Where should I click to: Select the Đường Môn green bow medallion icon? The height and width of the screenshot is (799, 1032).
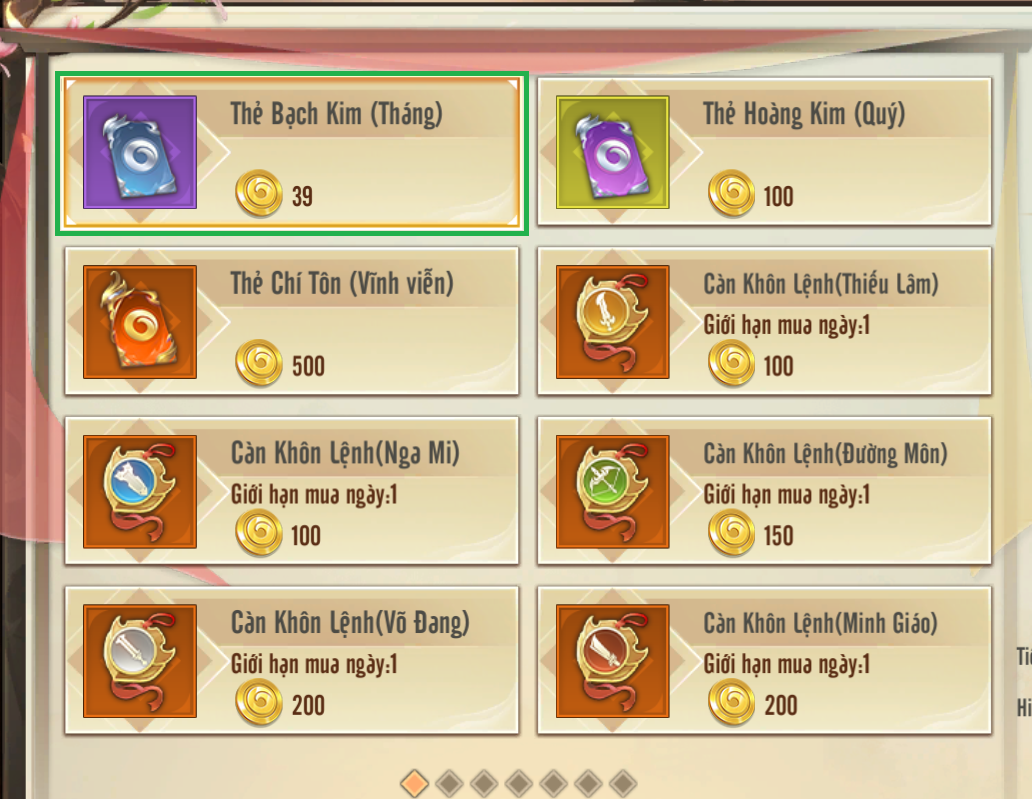point(612,492)
